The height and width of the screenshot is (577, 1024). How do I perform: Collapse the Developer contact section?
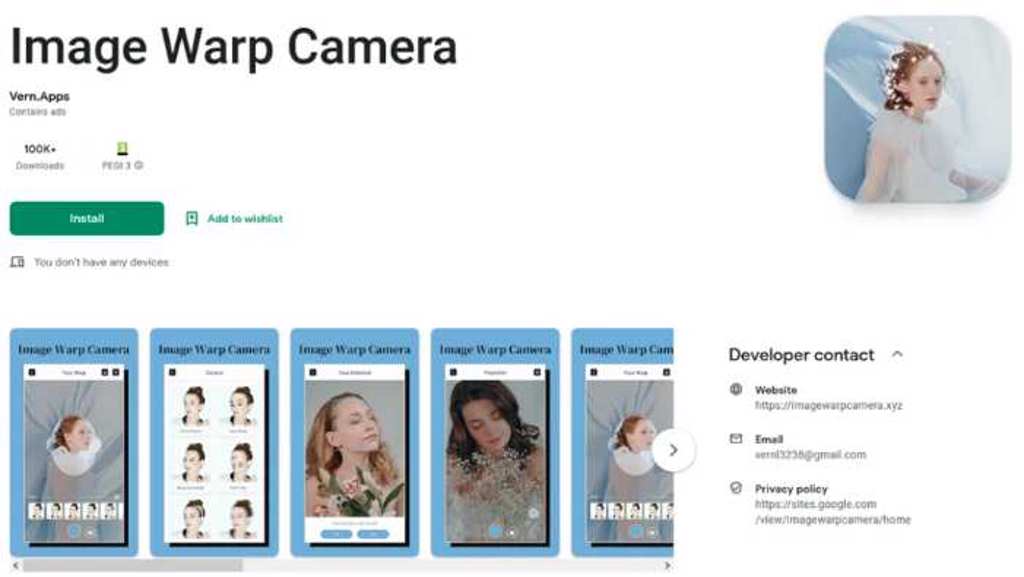coord(897,354)
